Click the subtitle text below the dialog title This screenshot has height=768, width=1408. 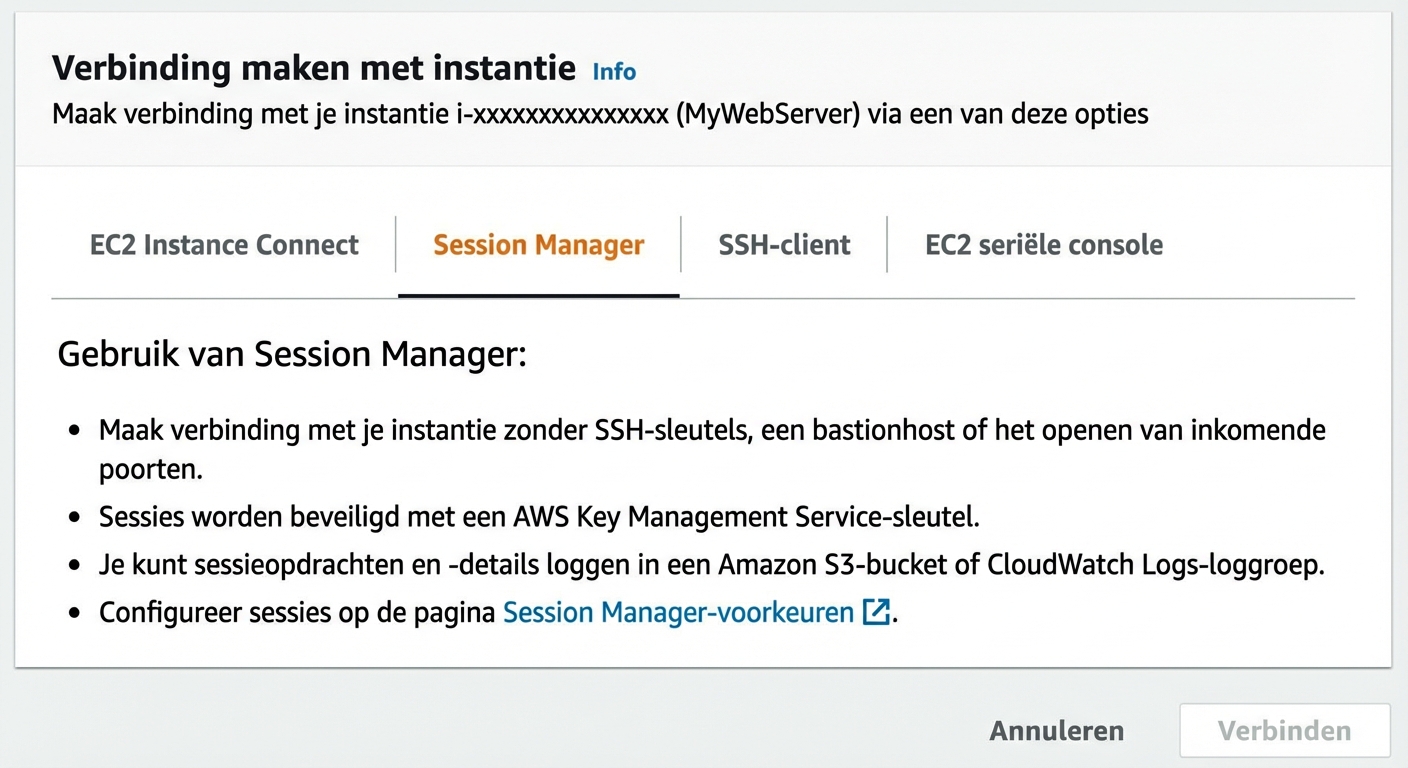tap(600, 114)
